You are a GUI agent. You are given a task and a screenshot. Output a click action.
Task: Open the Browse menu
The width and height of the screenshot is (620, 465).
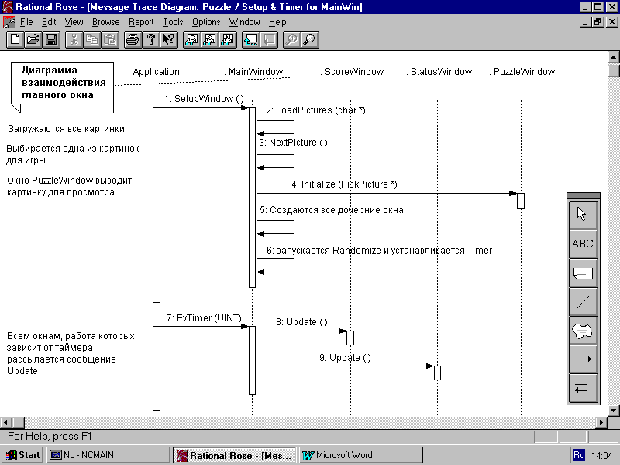pos(105,21)
